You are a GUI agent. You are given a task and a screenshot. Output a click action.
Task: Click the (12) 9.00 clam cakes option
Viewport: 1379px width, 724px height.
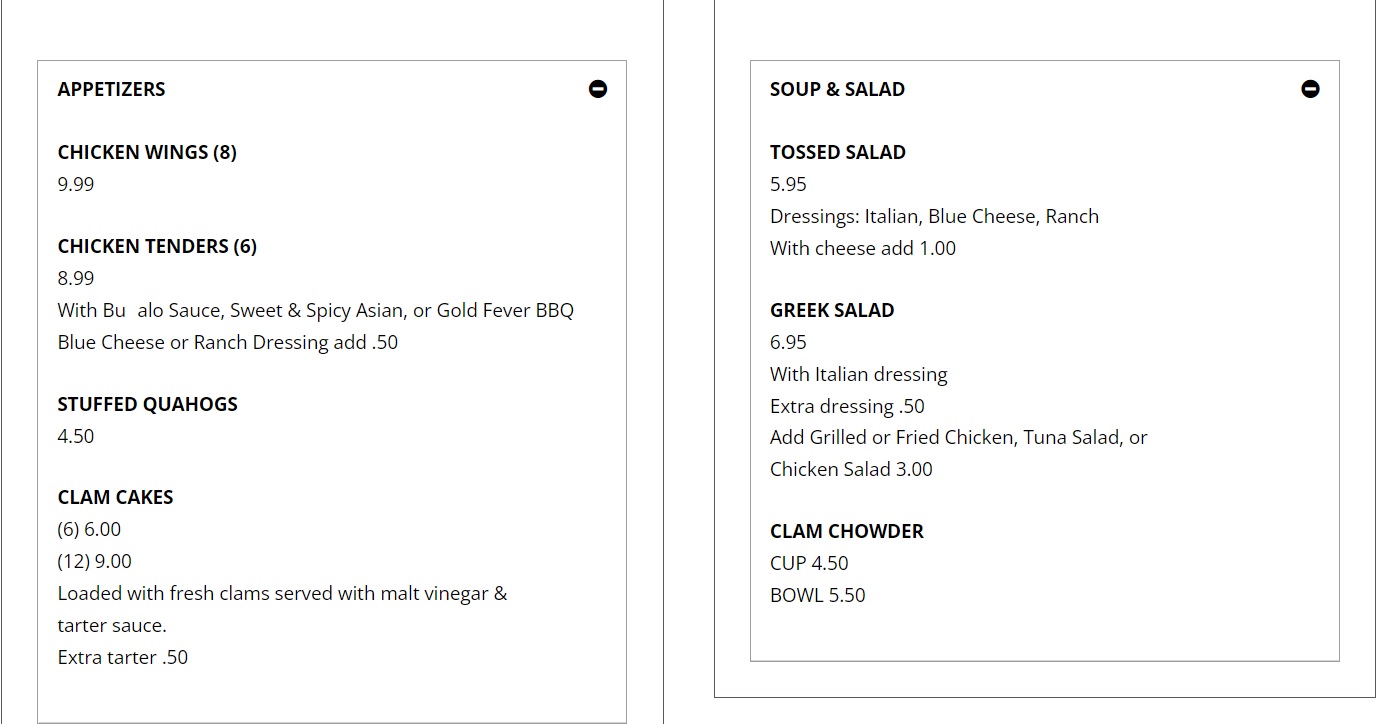(94, 561)
